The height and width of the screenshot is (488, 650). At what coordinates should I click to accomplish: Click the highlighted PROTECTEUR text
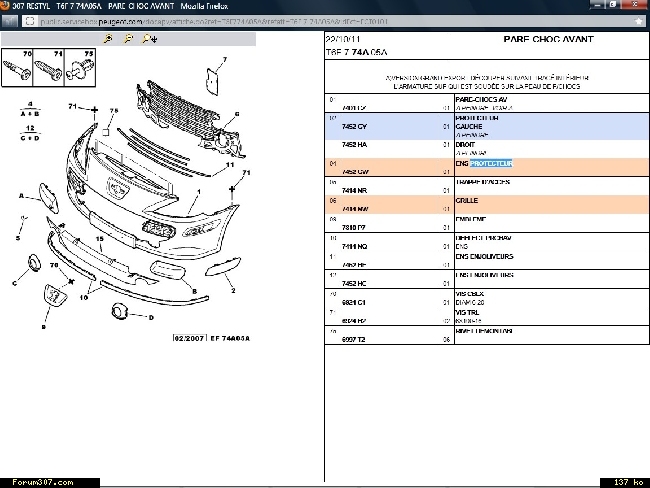[x=491, y=163]
